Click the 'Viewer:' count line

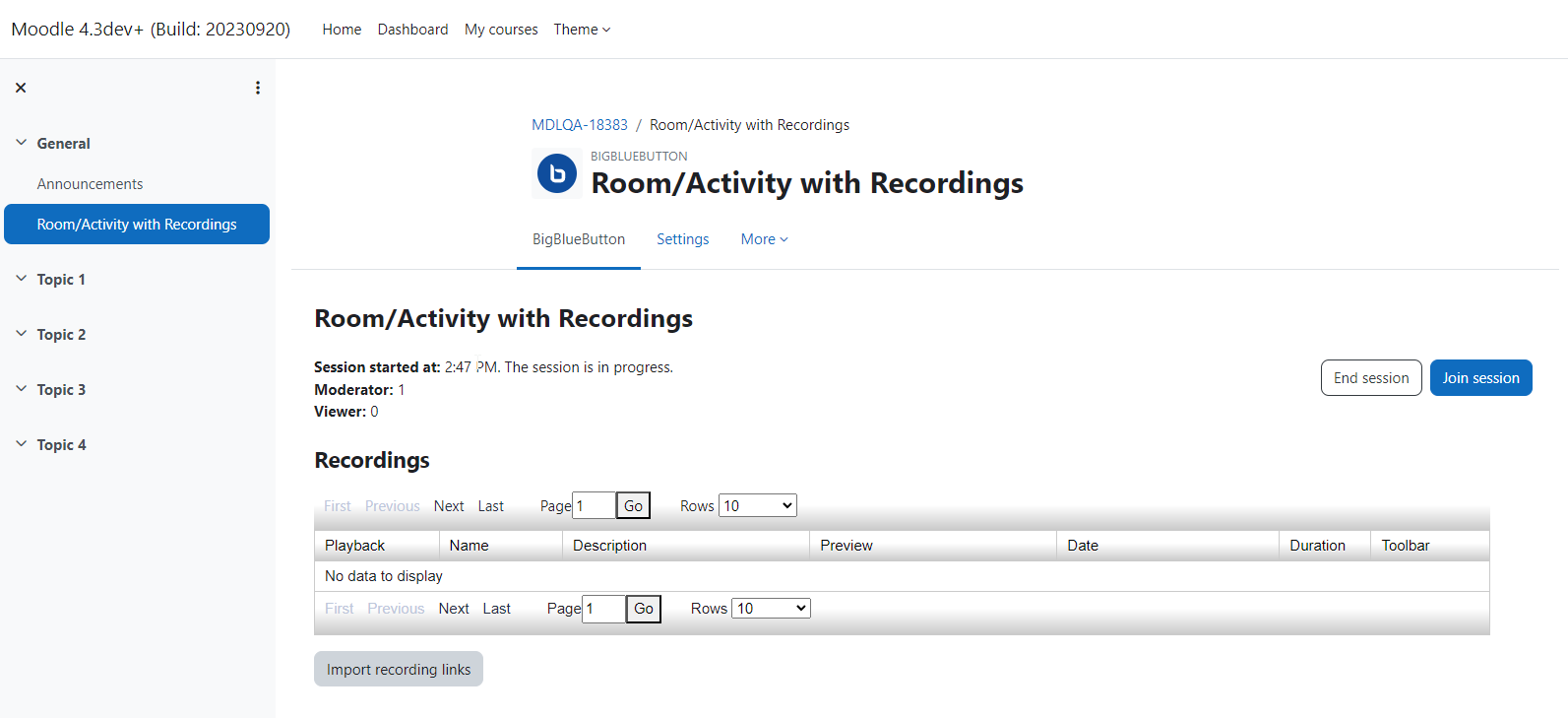(346, 412)
